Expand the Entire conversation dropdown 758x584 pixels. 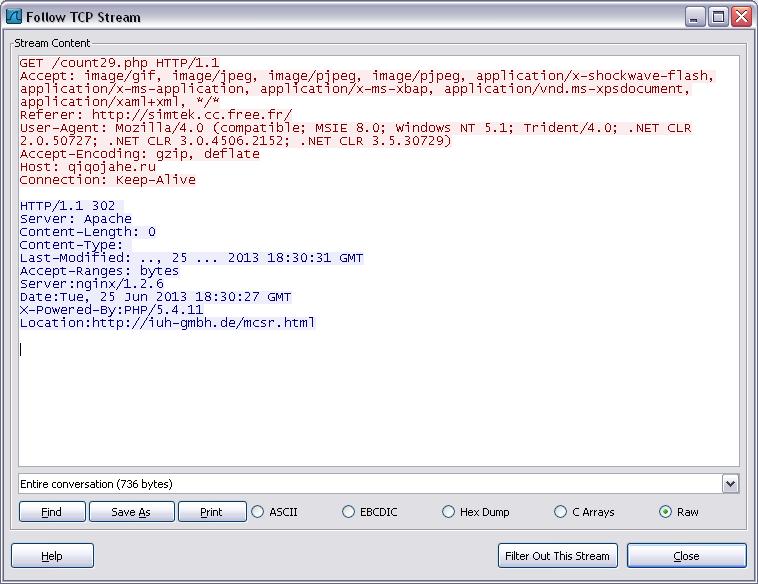coord(730,484)
